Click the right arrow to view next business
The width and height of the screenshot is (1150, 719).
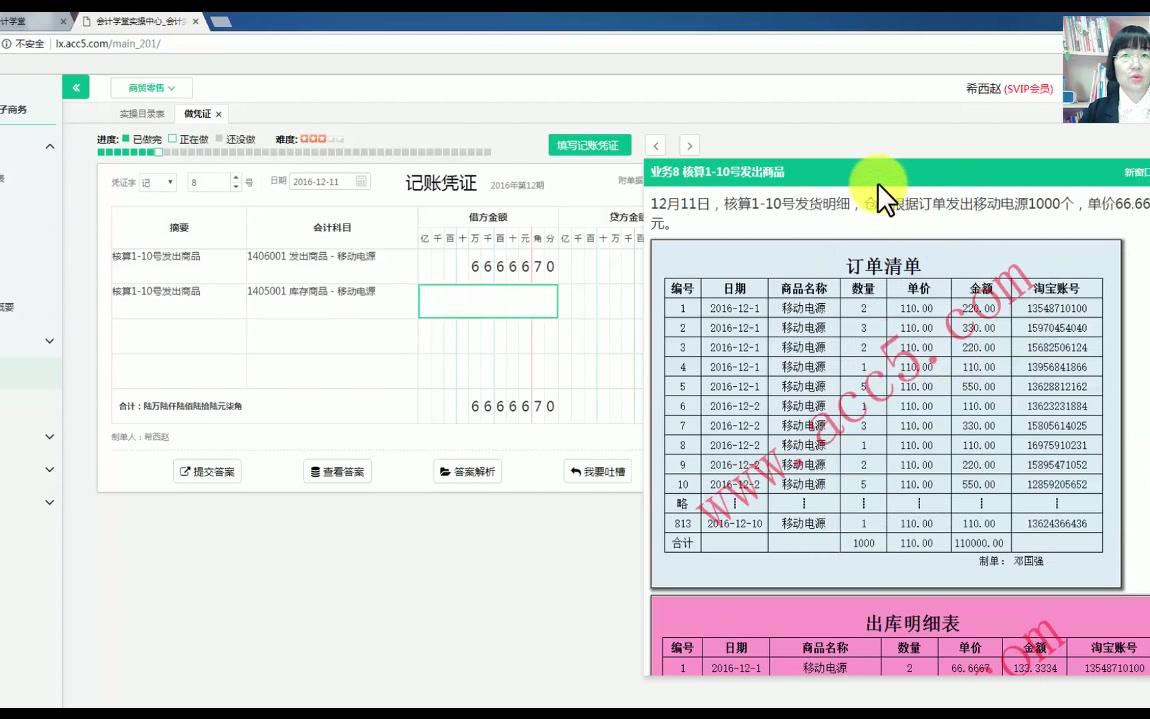point(688,144)
